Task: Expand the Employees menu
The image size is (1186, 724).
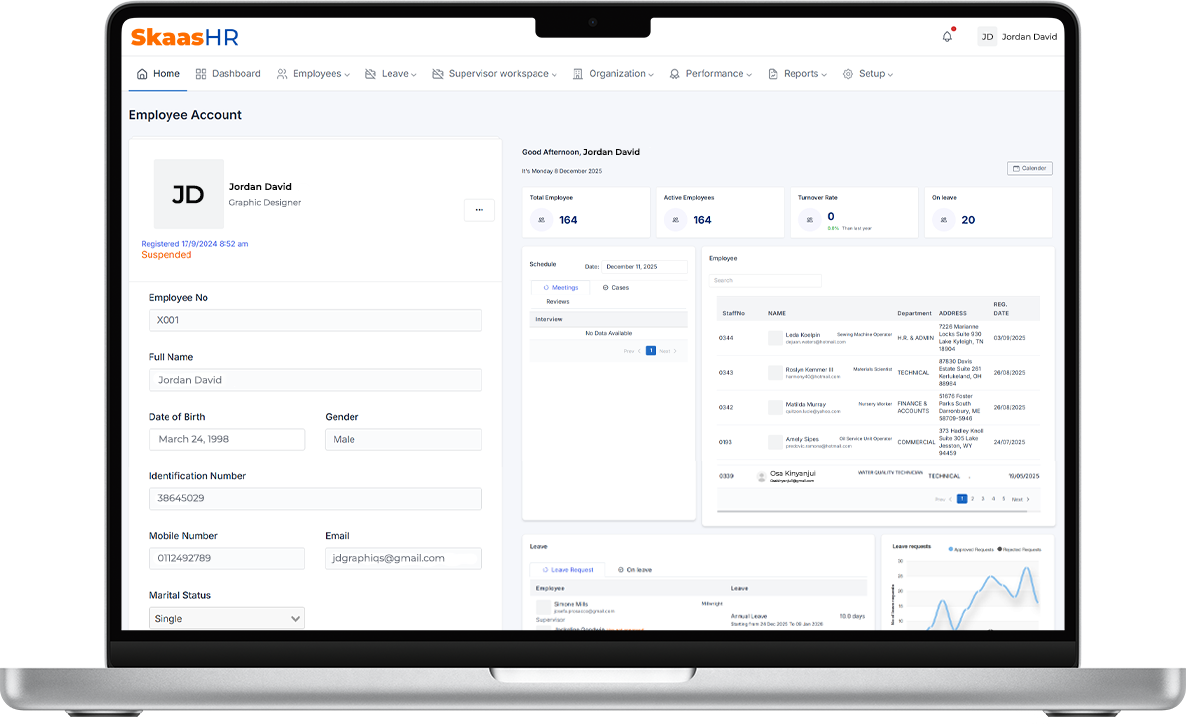Action: coord(314,74)
